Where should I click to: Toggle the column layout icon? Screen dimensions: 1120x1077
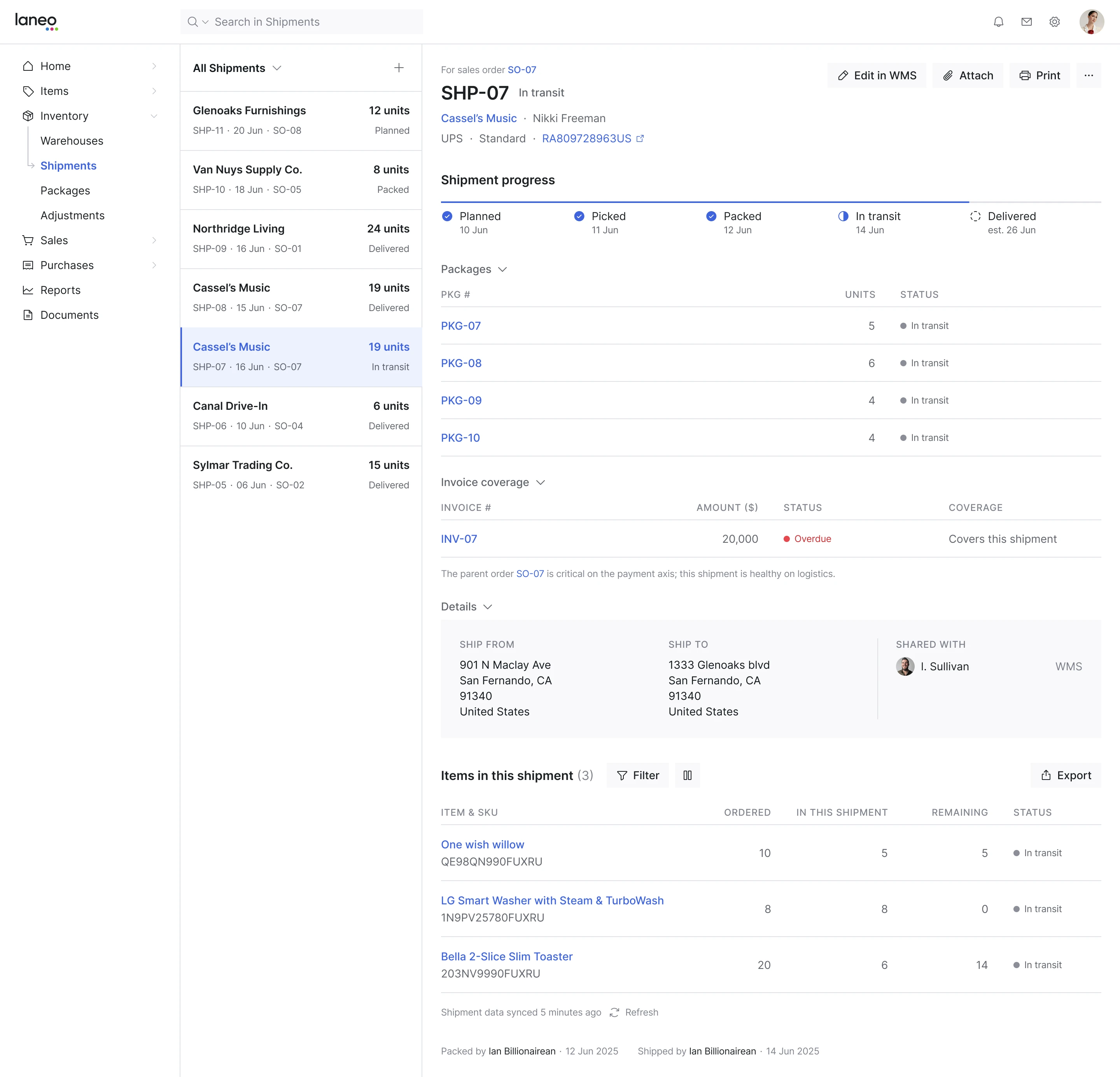pos(688,775)
